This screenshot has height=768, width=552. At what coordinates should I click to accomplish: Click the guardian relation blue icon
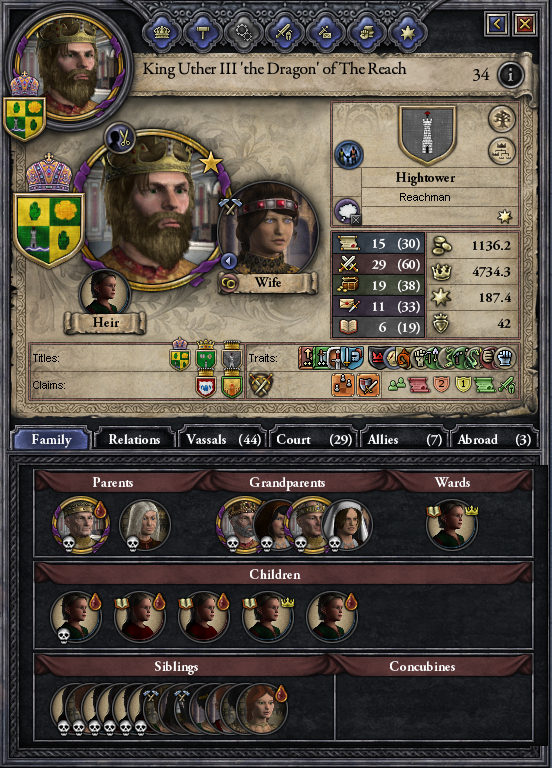point(349,155)
